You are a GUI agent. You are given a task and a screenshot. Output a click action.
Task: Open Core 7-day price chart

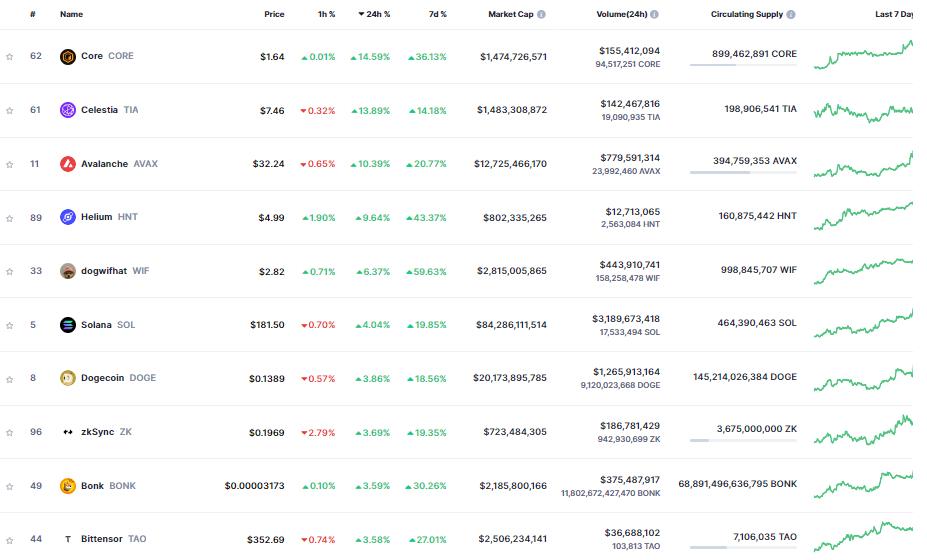coord(863,54)
